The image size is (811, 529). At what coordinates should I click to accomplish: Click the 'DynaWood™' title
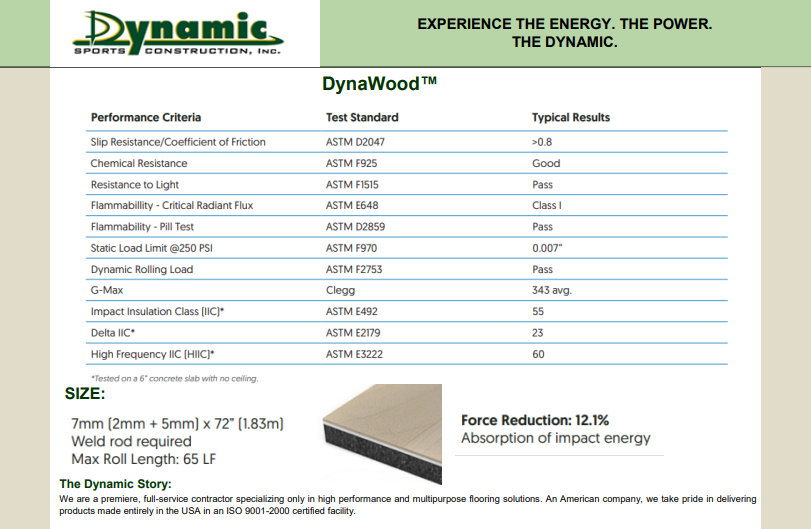(x=379, y=84)
